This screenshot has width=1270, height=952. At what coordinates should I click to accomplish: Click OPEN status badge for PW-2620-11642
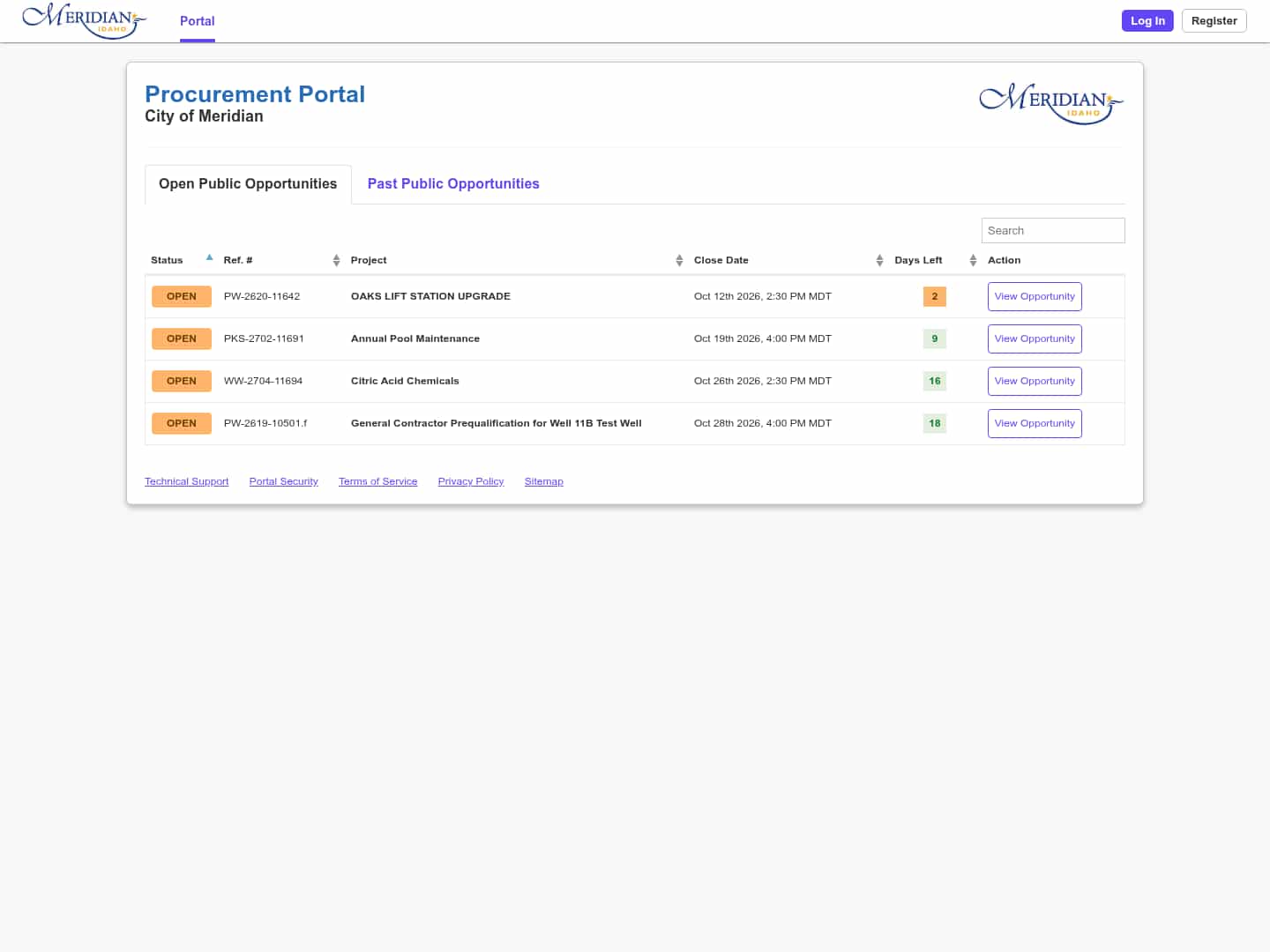pos(182,296)
